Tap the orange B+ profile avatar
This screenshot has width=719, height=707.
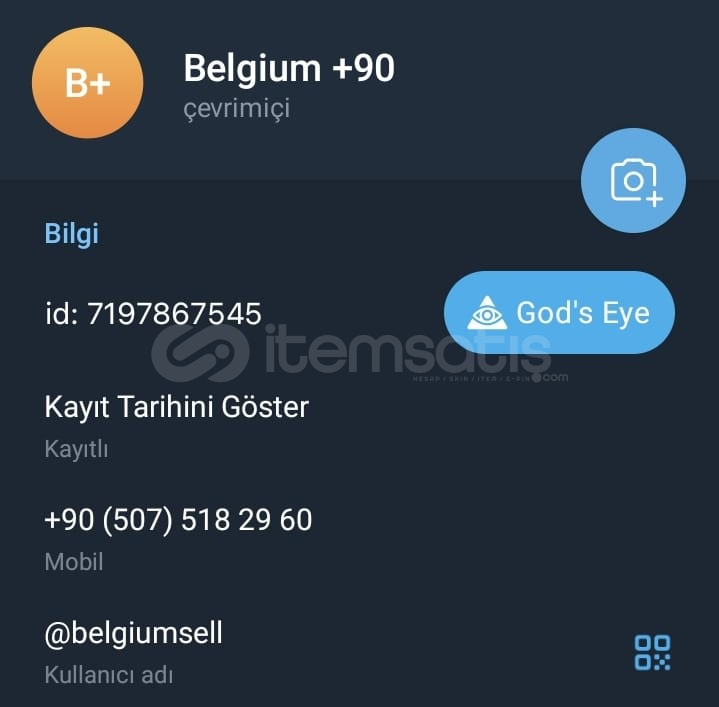coord(88,83)
